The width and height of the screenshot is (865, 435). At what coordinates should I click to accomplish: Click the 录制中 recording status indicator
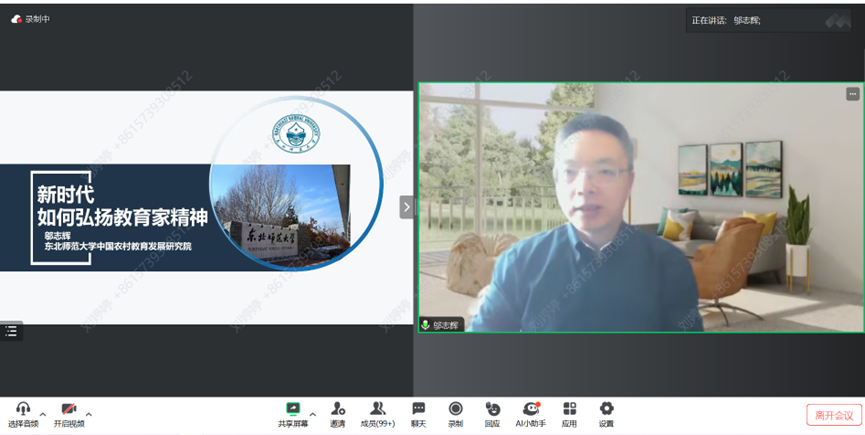pos(30,19)
